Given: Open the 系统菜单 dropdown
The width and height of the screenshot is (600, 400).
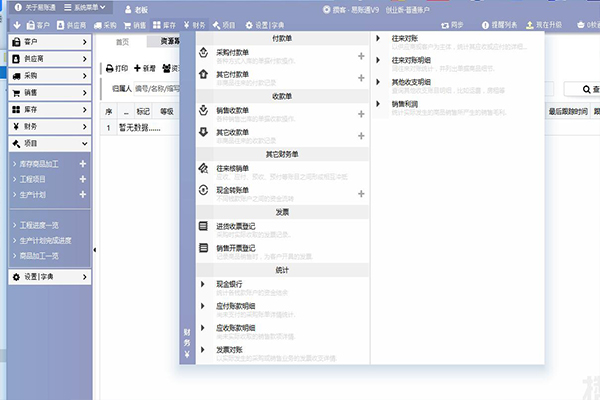Looking at the screenshot, I should click(x=85, y=7).
